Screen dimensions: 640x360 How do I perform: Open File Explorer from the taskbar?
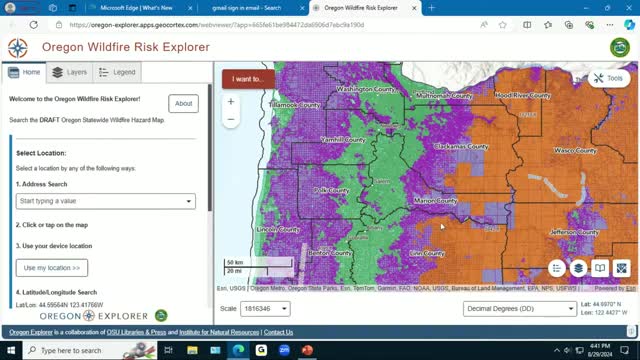(x=192, y=350)
